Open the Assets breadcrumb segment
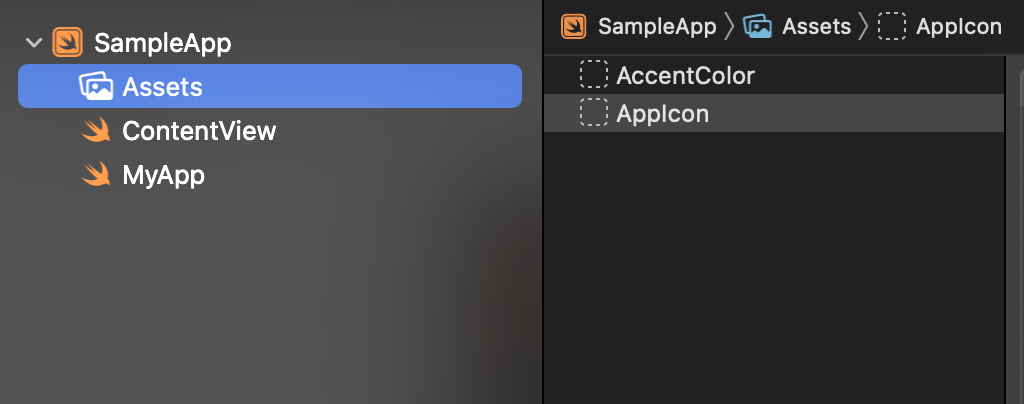Image resolution: width=1024 pixels, height=404 pixels. pos(816,27)
